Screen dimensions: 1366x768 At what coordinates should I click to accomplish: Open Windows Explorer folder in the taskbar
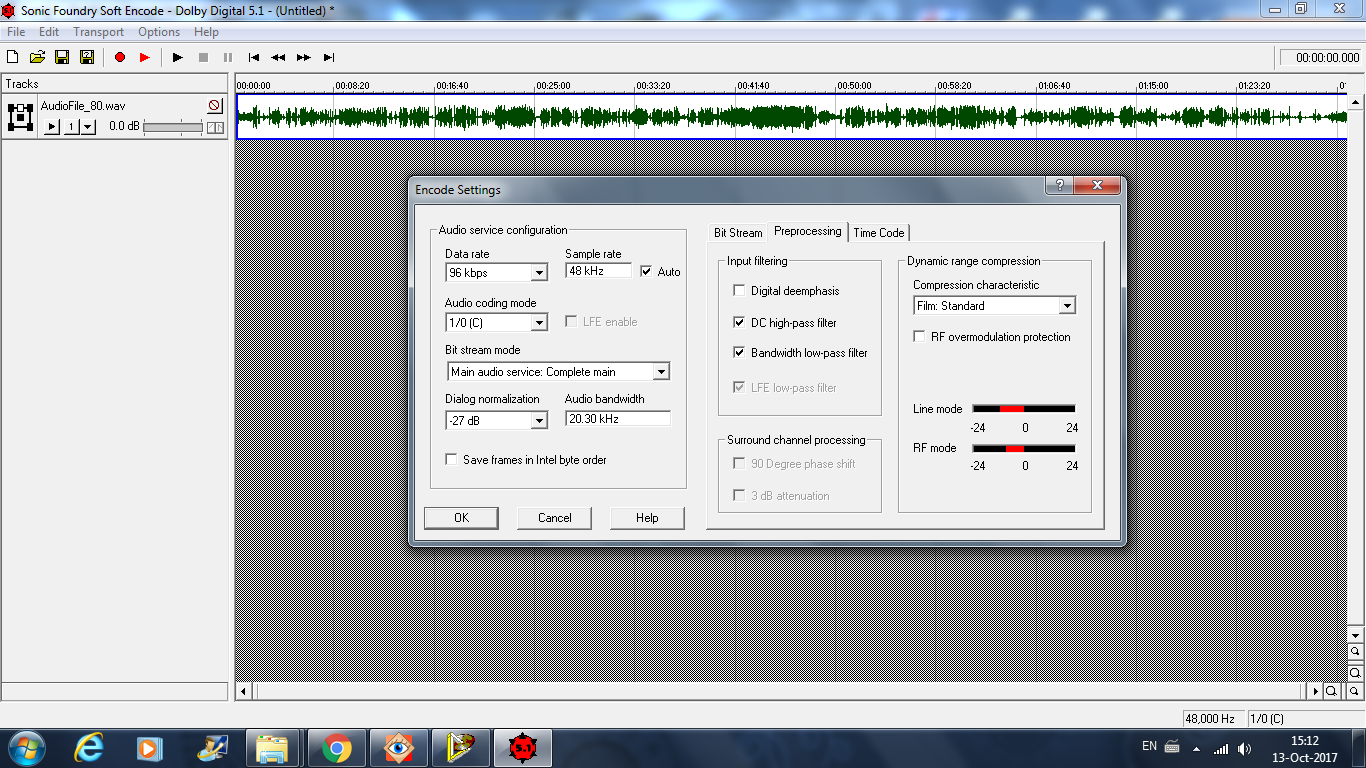(272, 748)
